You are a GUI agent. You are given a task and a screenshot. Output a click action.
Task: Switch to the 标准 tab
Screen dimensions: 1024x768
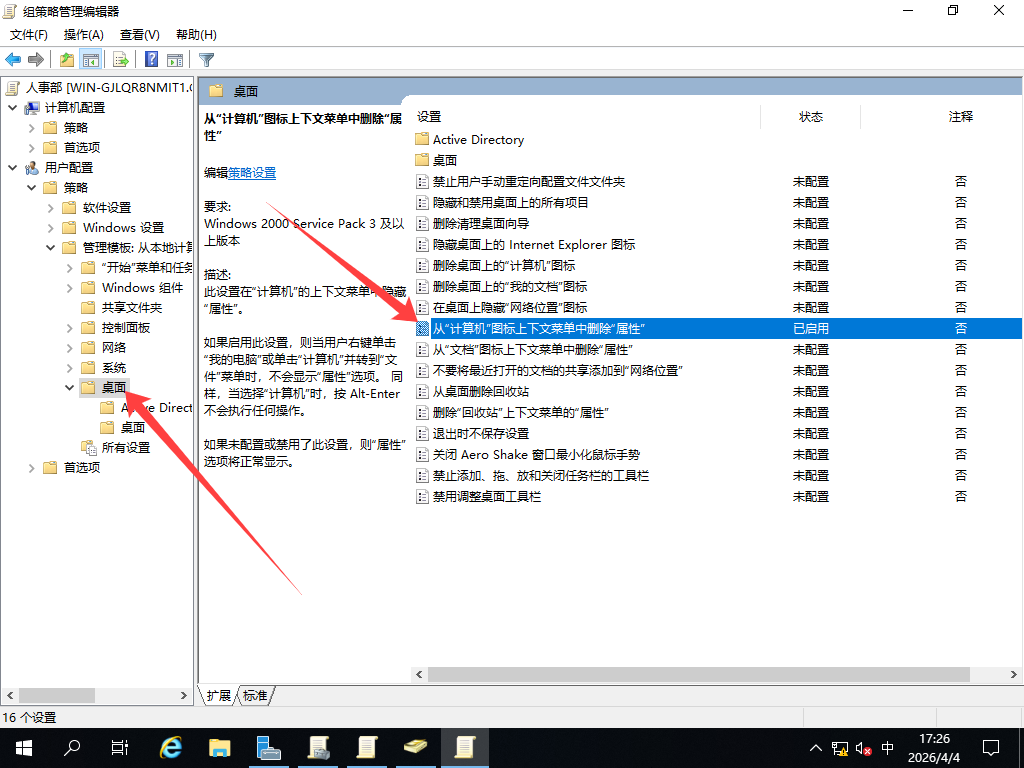(255, 695)
